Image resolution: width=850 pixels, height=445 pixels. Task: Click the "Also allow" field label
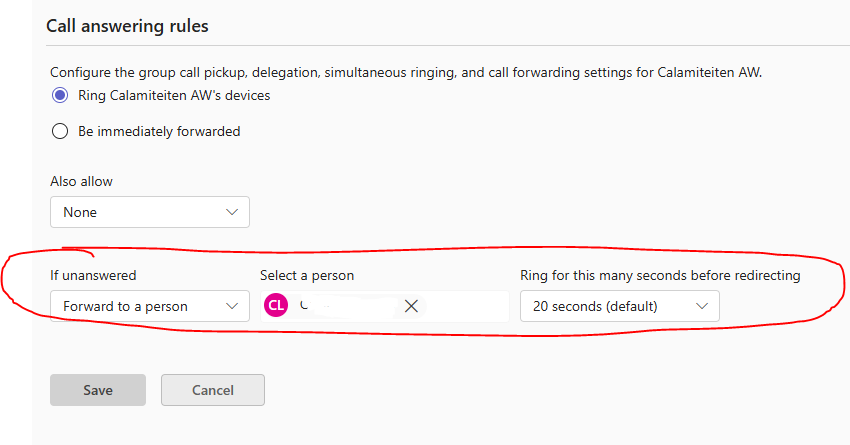81,181
